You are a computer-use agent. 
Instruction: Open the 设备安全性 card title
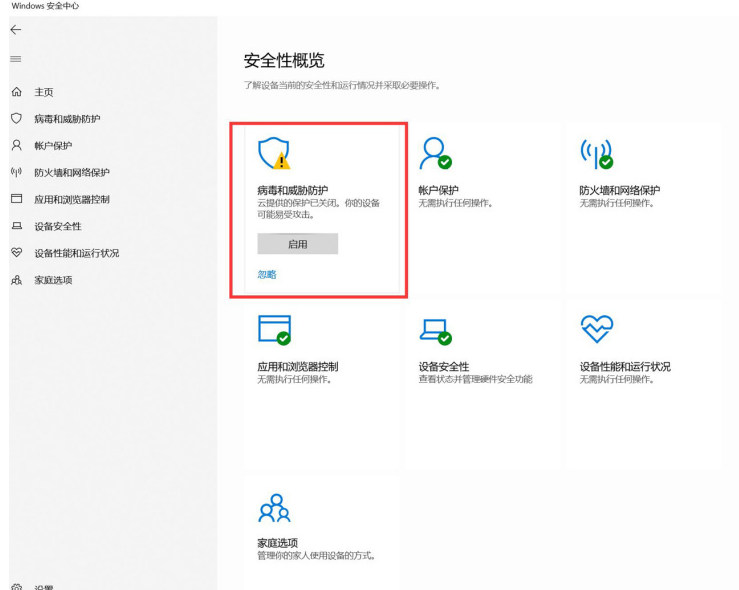pyautogui.click(x=444, y=366)
